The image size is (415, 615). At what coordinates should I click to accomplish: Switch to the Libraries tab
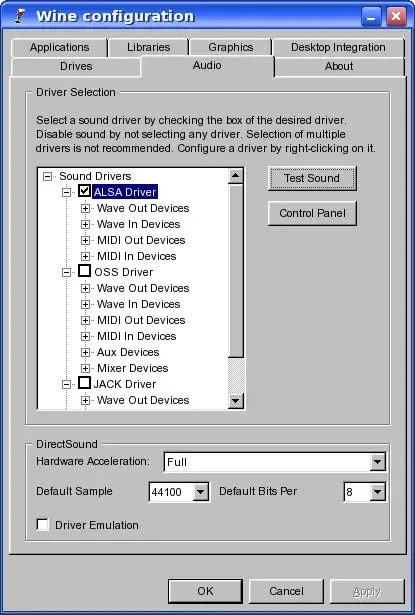149,47
